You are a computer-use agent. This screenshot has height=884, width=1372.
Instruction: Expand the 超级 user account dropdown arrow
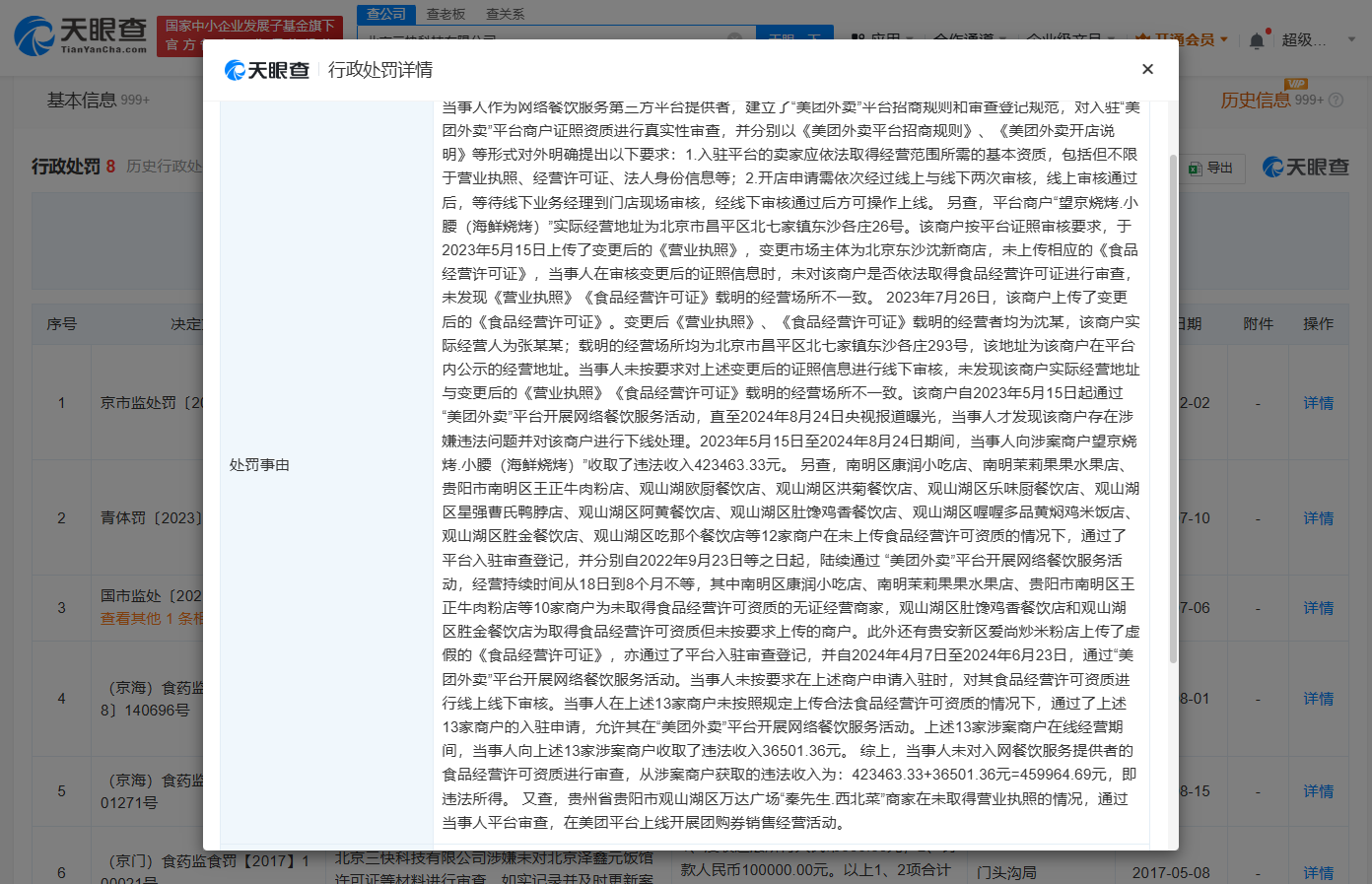click(x=1352, y=39)
